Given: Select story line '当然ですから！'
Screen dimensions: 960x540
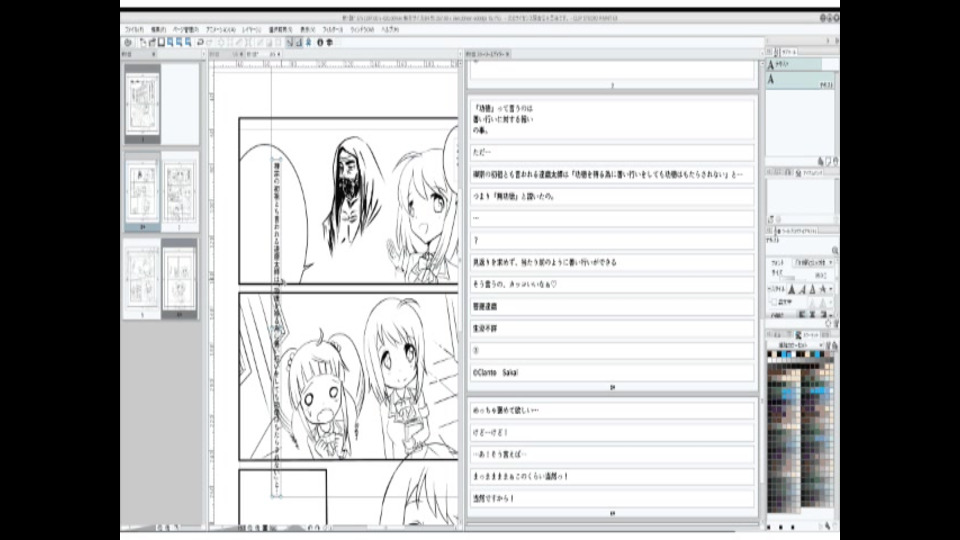Looking at the screenshot, I should [612, 498].
